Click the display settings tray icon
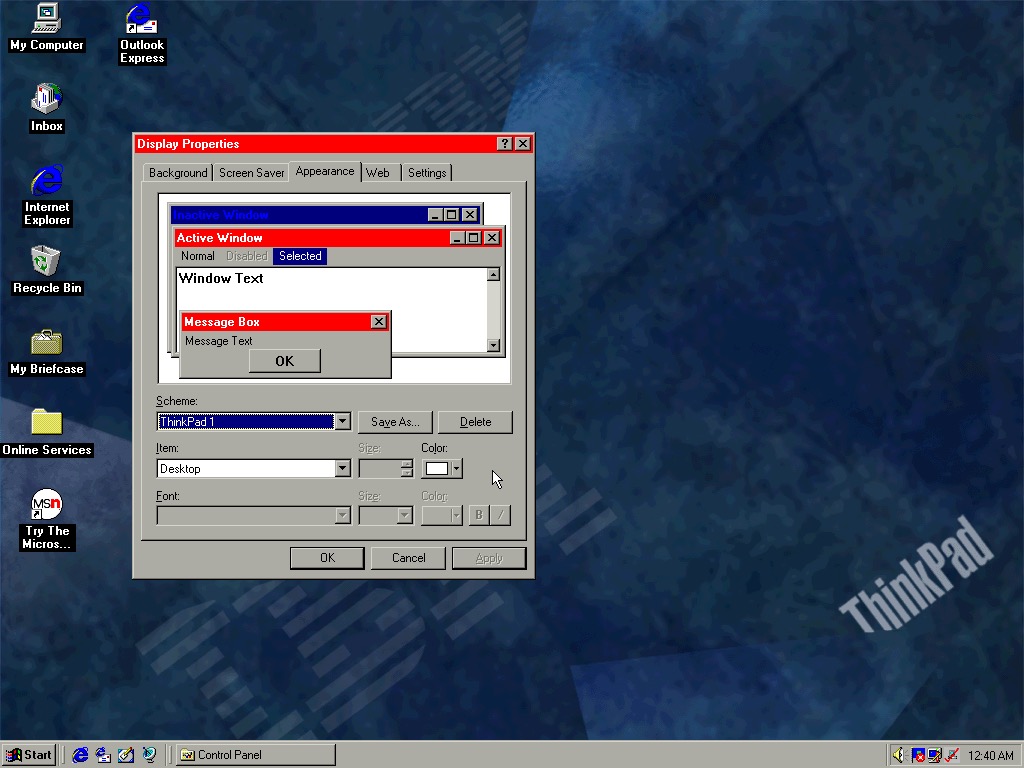The width and height of the screenshot is (1024, 768). (934, 755)
